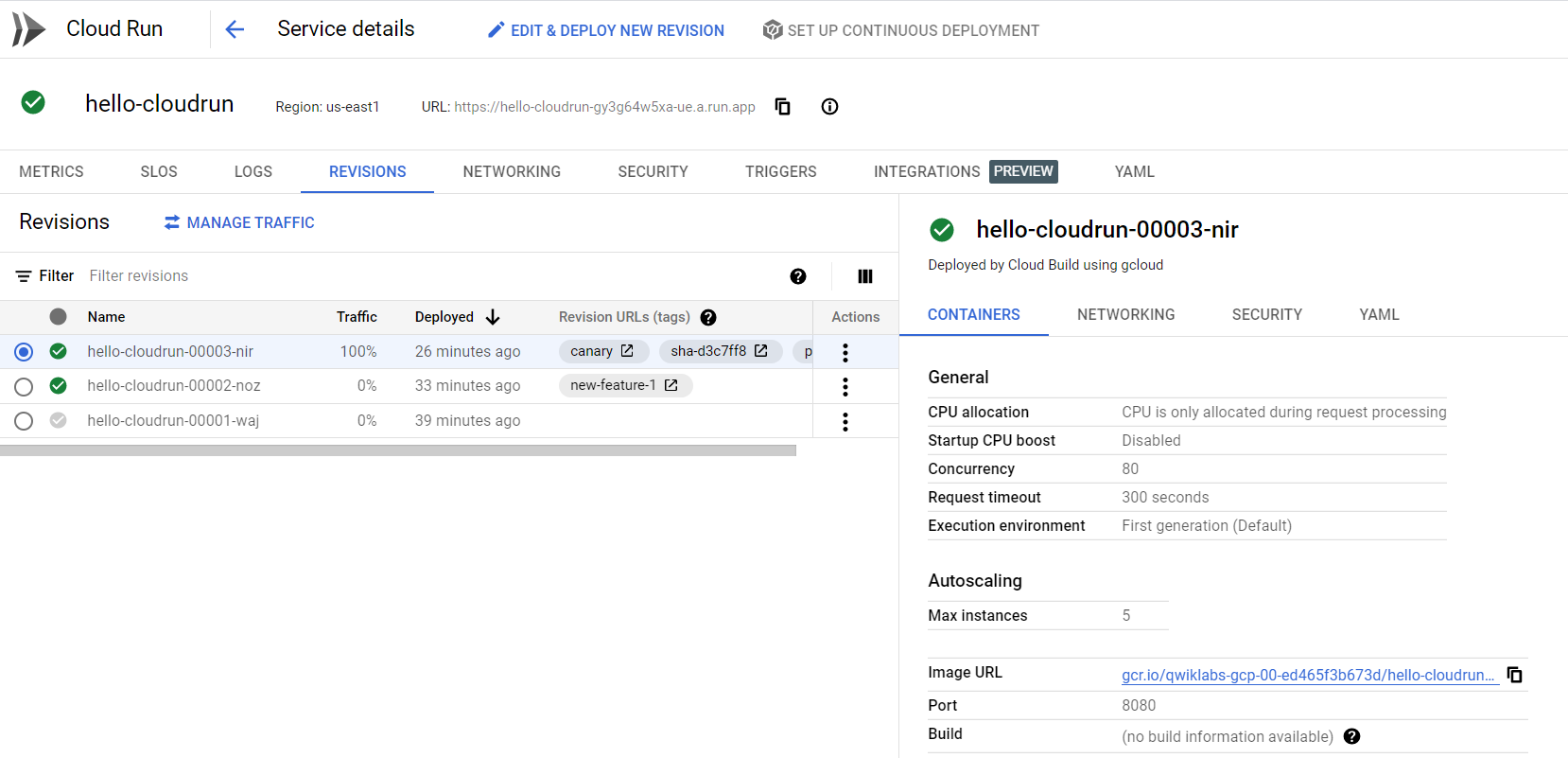Image resolution: width=1568 pixels, height=758 pixels.
Task: Click the 100% traffic value
Action: pyautogui.click(x=358, y=351)
